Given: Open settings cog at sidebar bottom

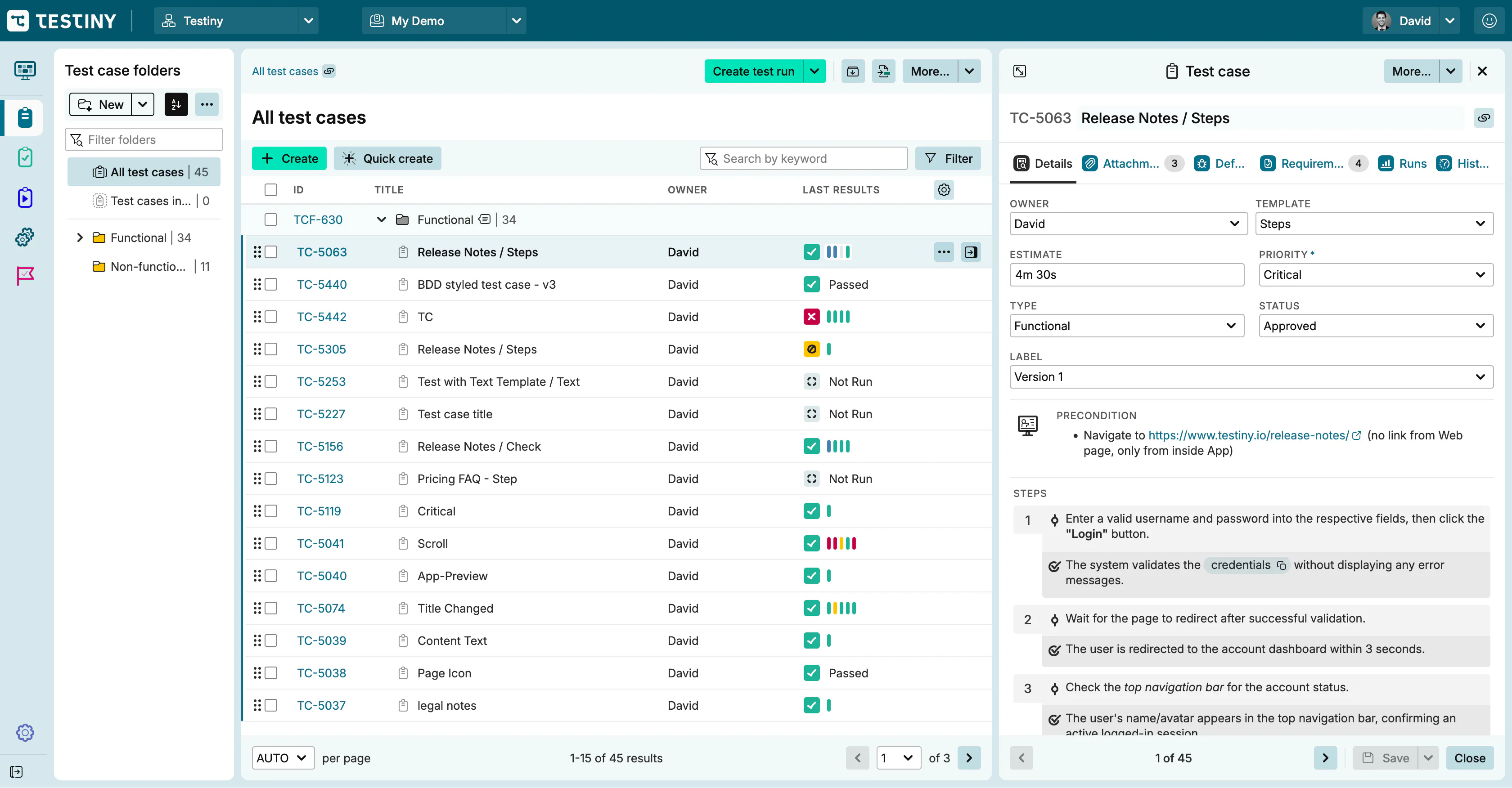Looking at the screenshot, I should point(25,732).
